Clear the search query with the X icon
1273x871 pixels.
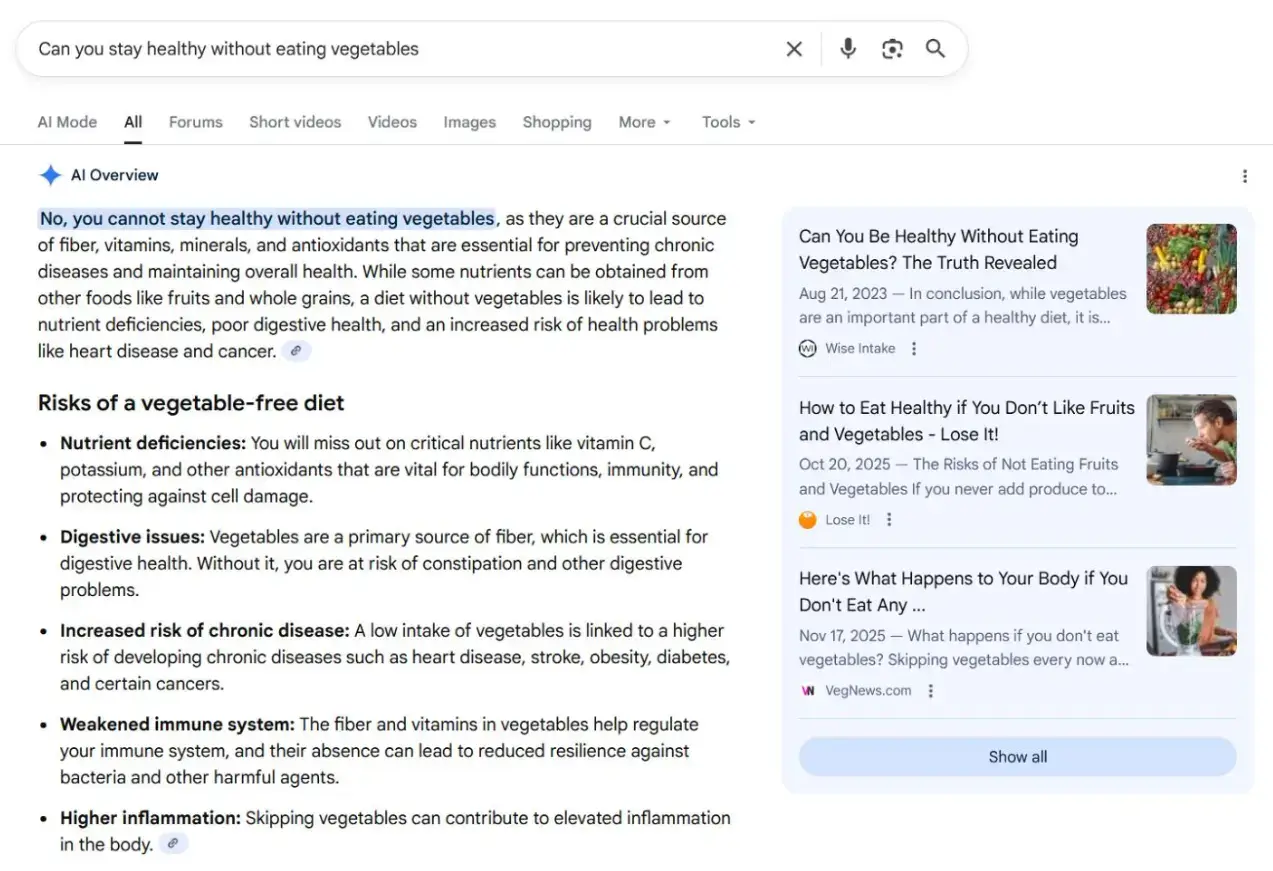794,49
